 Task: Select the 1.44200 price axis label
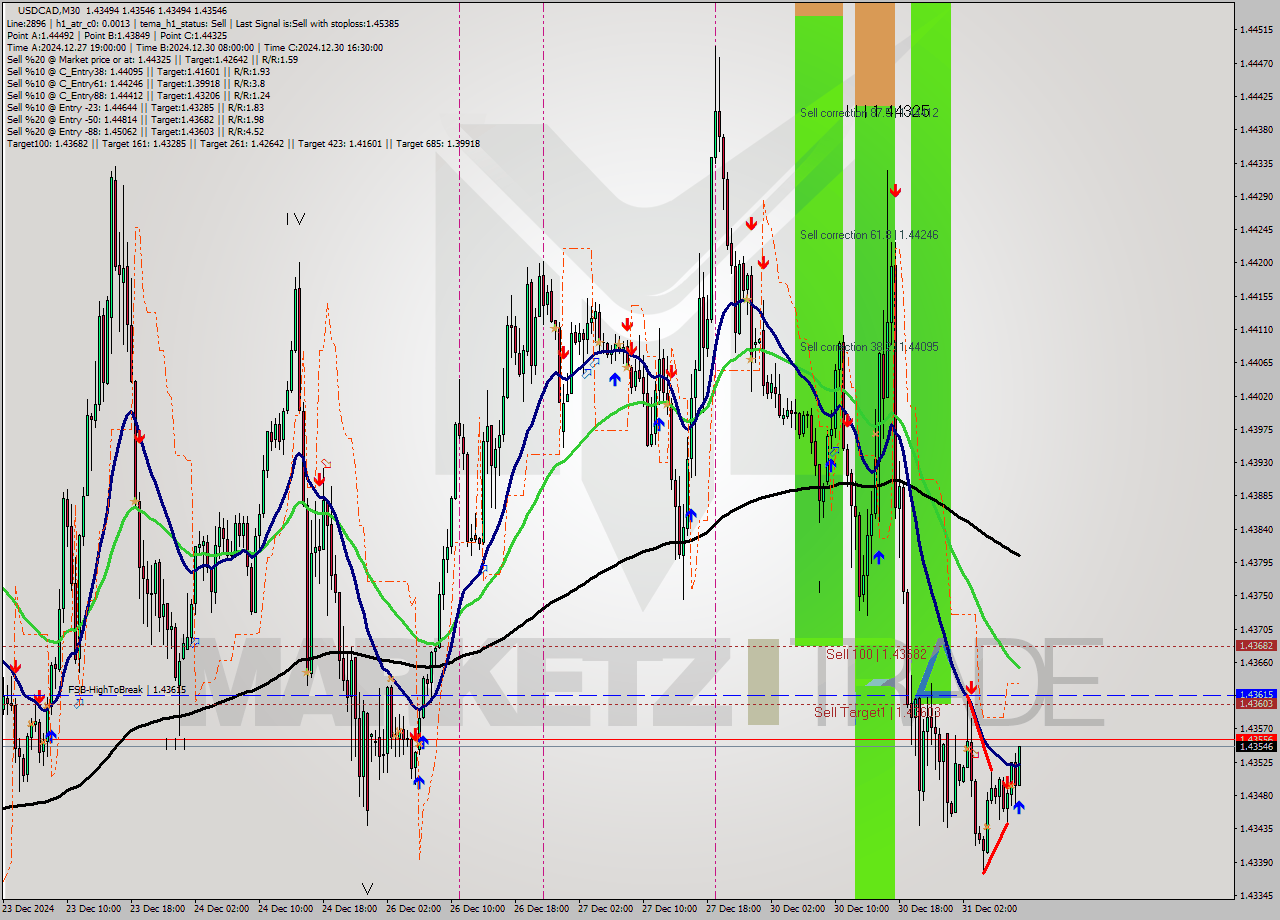click(1256, 263)
